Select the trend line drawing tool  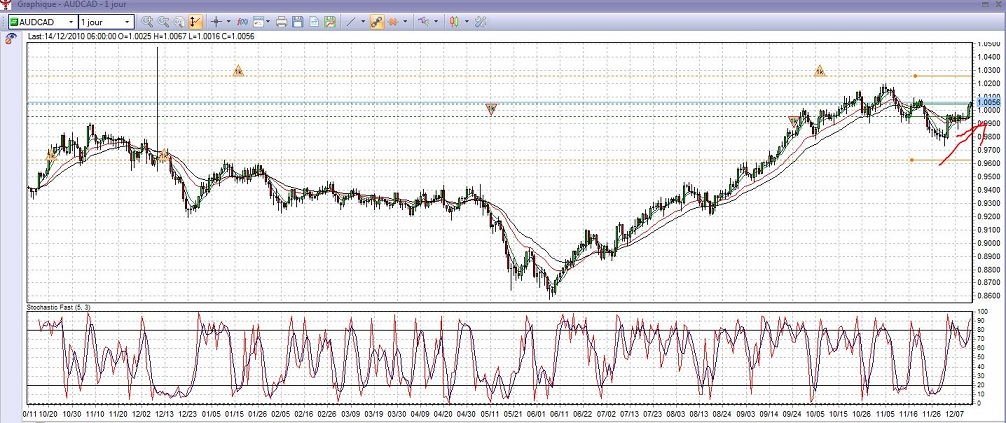point(349,21)
